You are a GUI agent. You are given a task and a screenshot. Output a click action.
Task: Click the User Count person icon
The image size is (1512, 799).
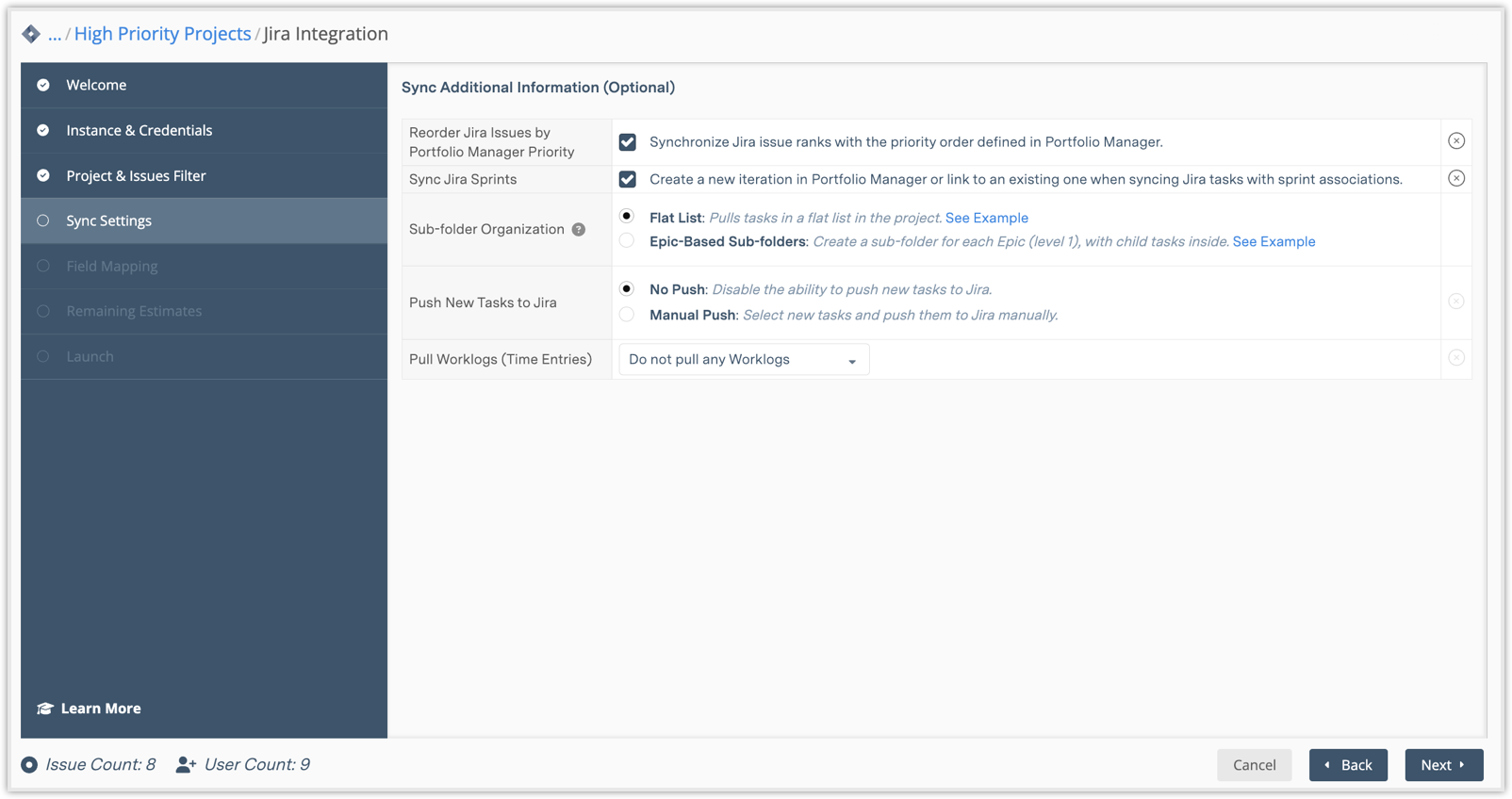tap(186, 765)
